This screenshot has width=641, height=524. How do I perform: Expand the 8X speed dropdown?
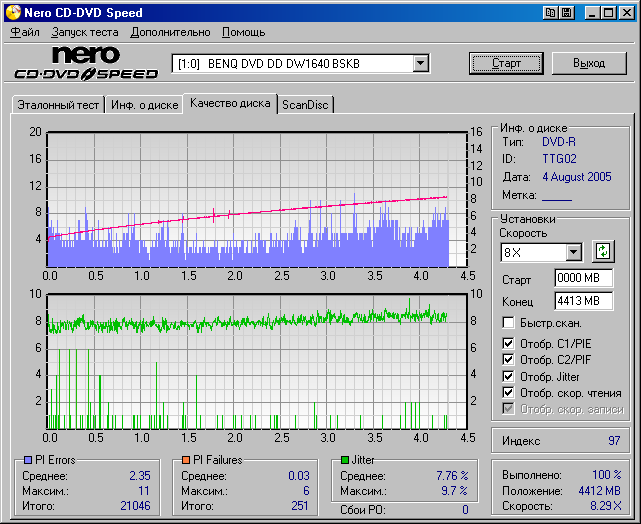click(x=573, y=253)
